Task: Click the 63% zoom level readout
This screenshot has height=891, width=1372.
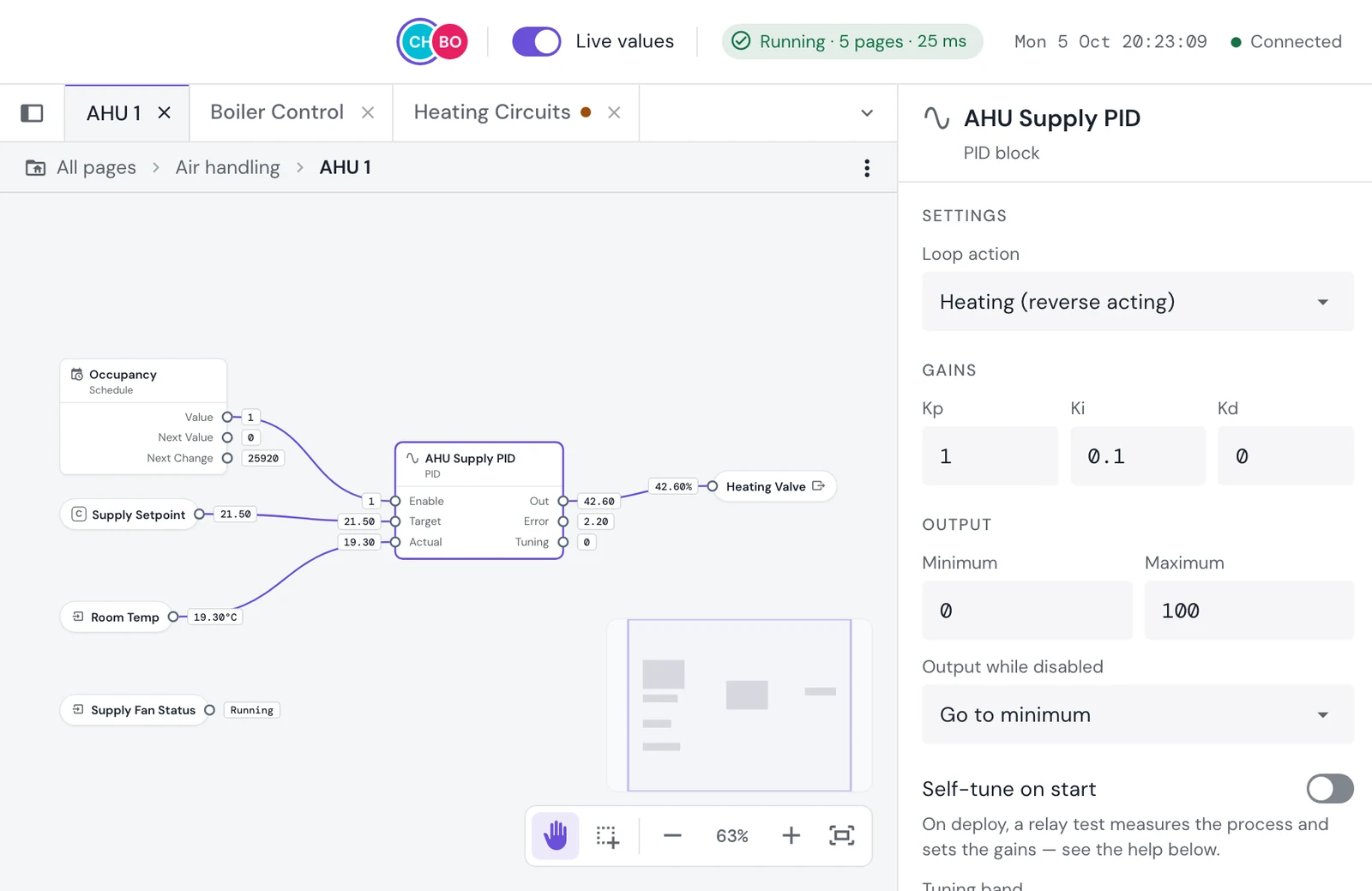Action: pyautogui.click(x=731, y=835)
